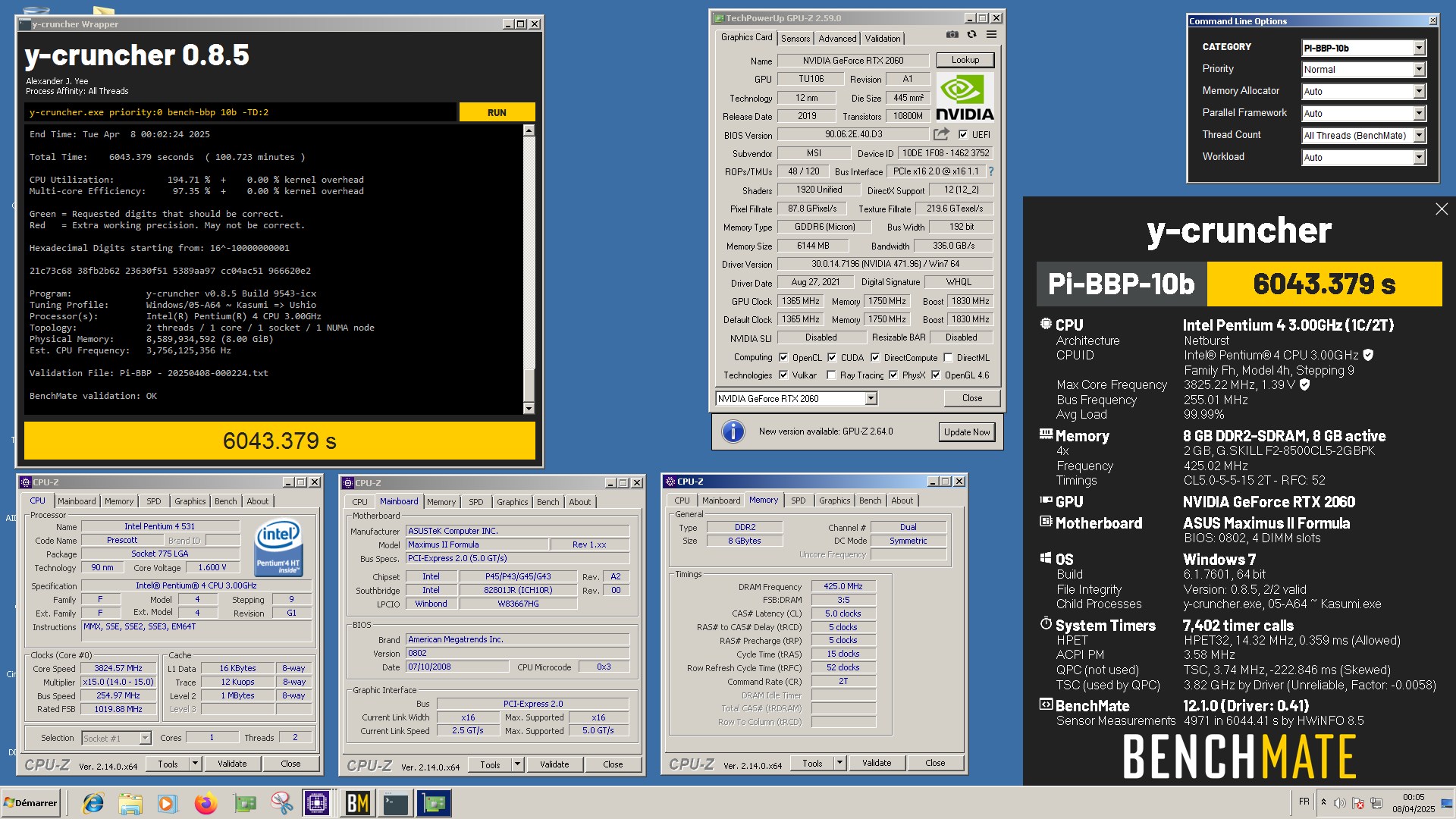Click the Intel Pentium 4 HT logo
The image size is (1456, 819).
coord(278,547)
